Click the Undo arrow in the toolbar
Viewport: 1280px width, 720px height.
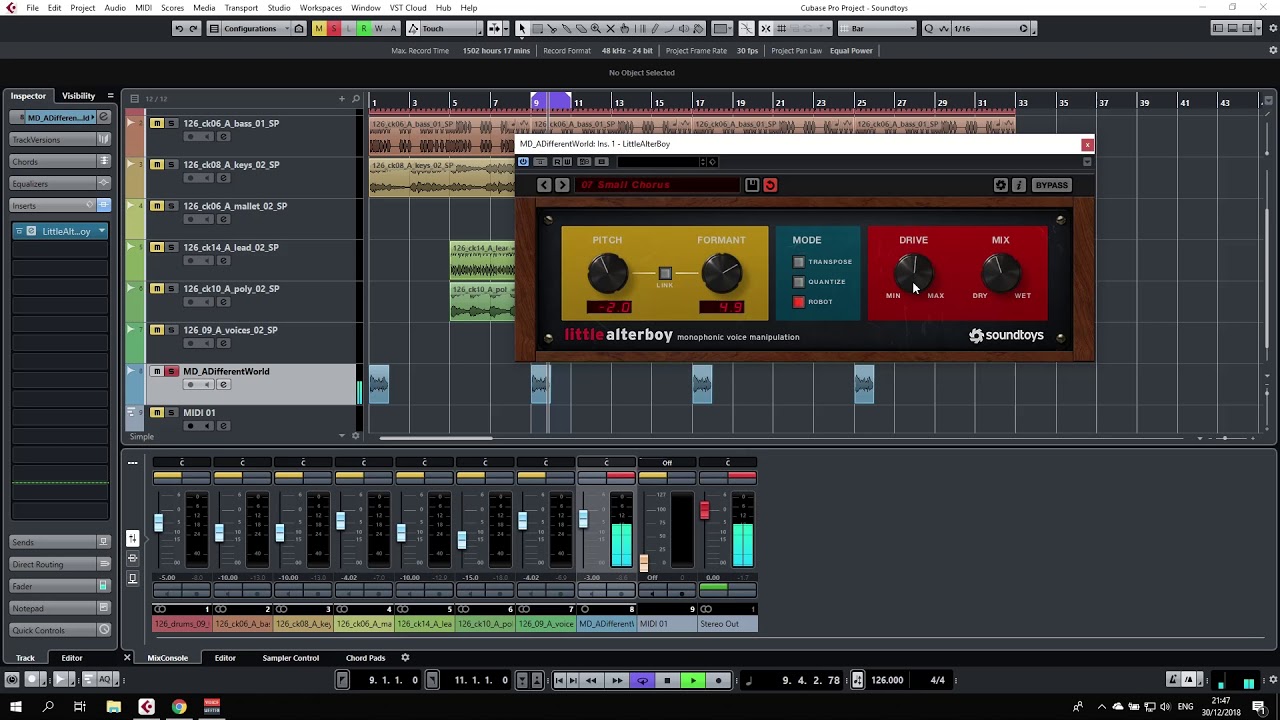pyautogui.click(x=179, y=28)
